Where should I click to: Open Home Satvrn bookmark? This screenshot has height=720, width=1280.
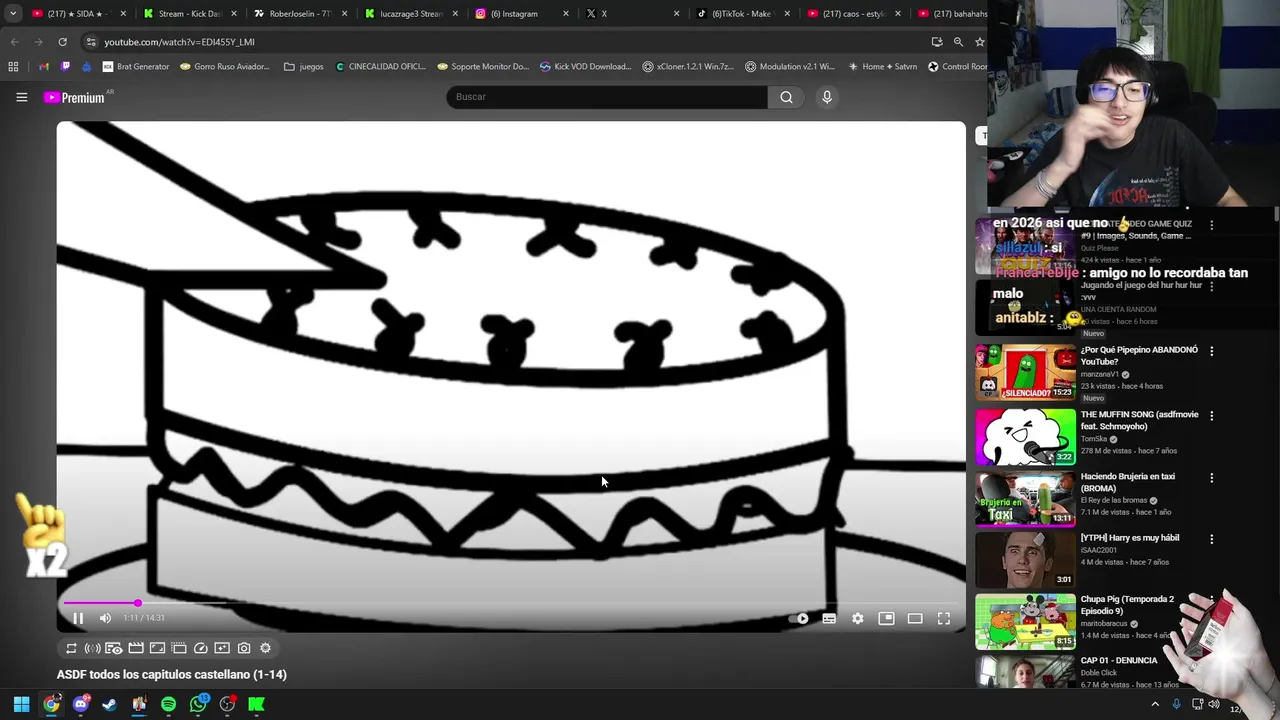click(882, 67)
